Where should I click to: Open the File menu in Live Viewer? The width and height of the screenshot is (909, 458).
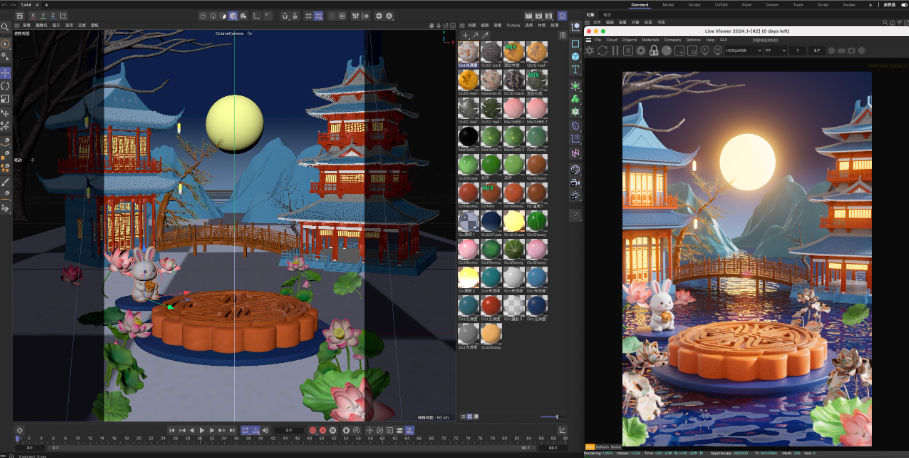tap(598, 40)
